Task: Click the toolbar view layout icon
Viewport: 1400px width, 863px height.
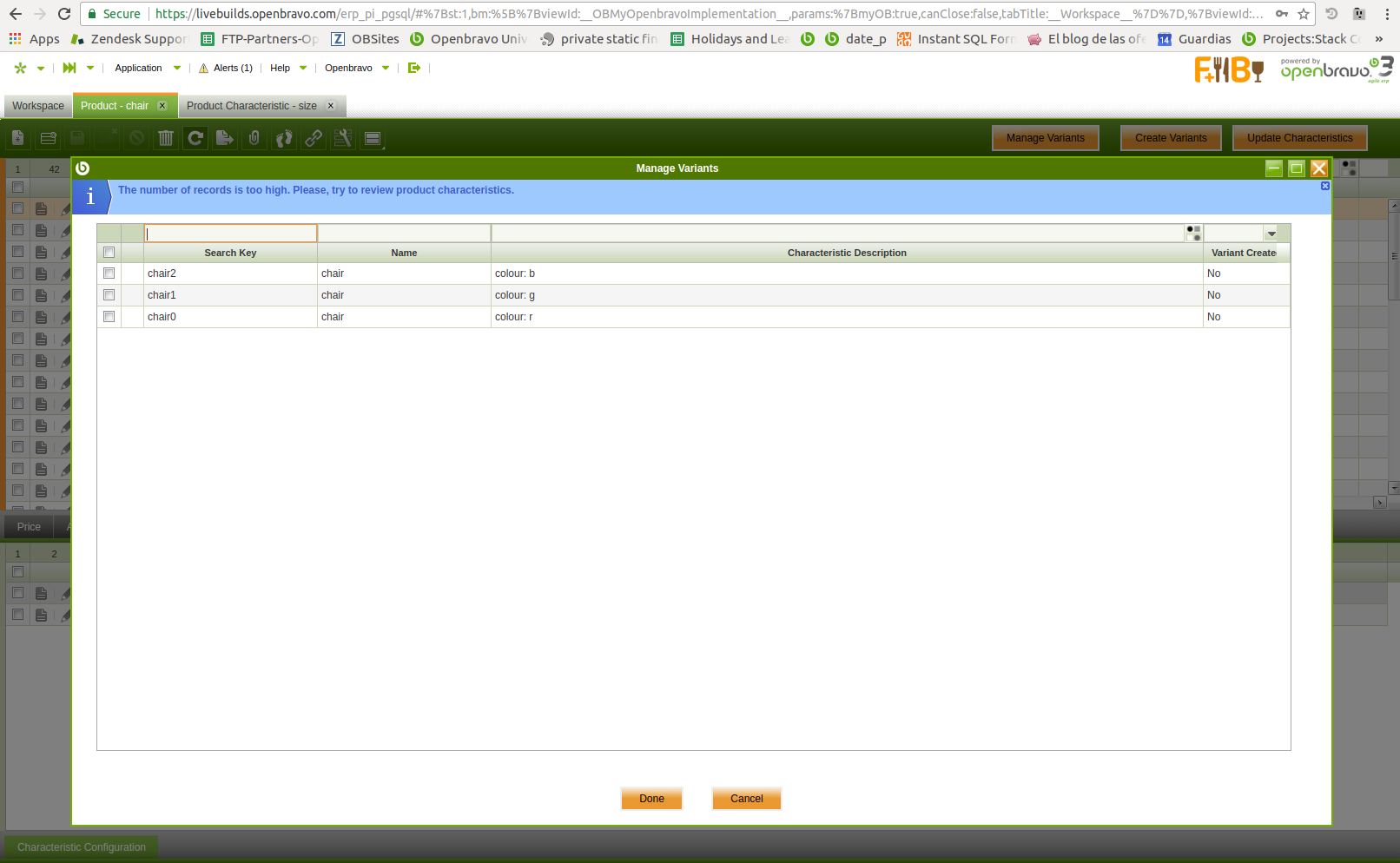Action: tap(373, 138)
